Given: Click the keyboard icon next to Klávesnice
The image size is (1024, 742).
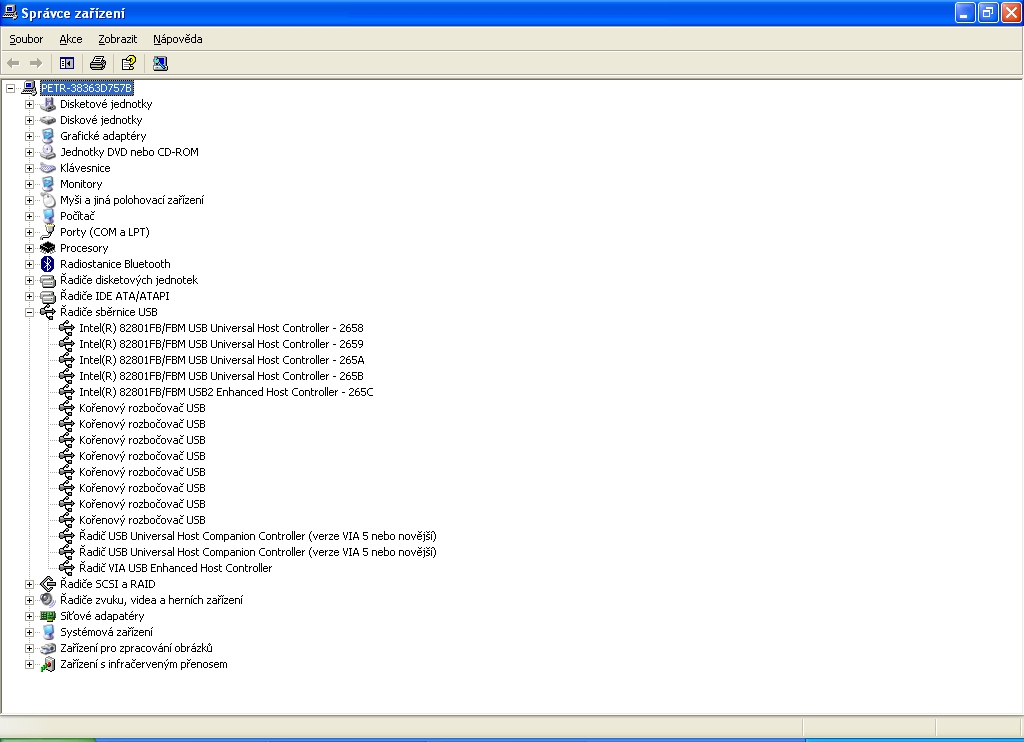Looking at the screenshot, I should tap(48, 168).
